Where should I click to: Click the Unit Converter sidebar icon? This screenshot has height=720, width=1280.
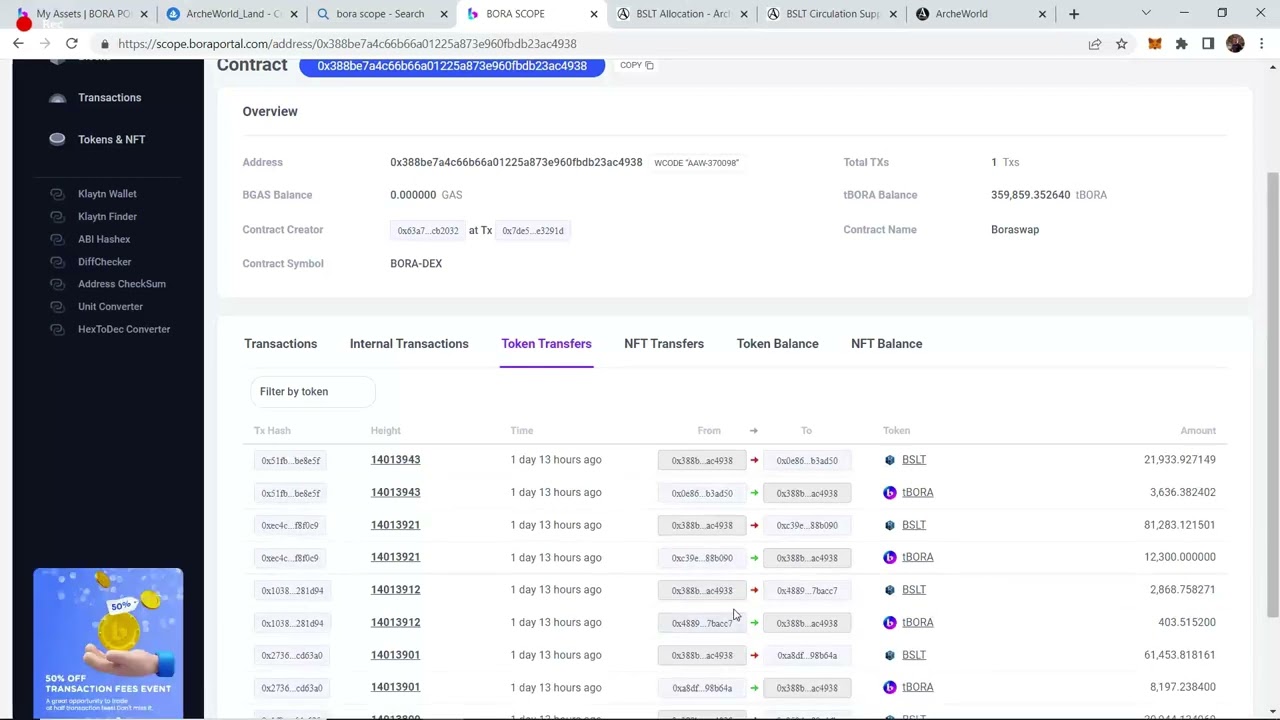tap(57, 306)
